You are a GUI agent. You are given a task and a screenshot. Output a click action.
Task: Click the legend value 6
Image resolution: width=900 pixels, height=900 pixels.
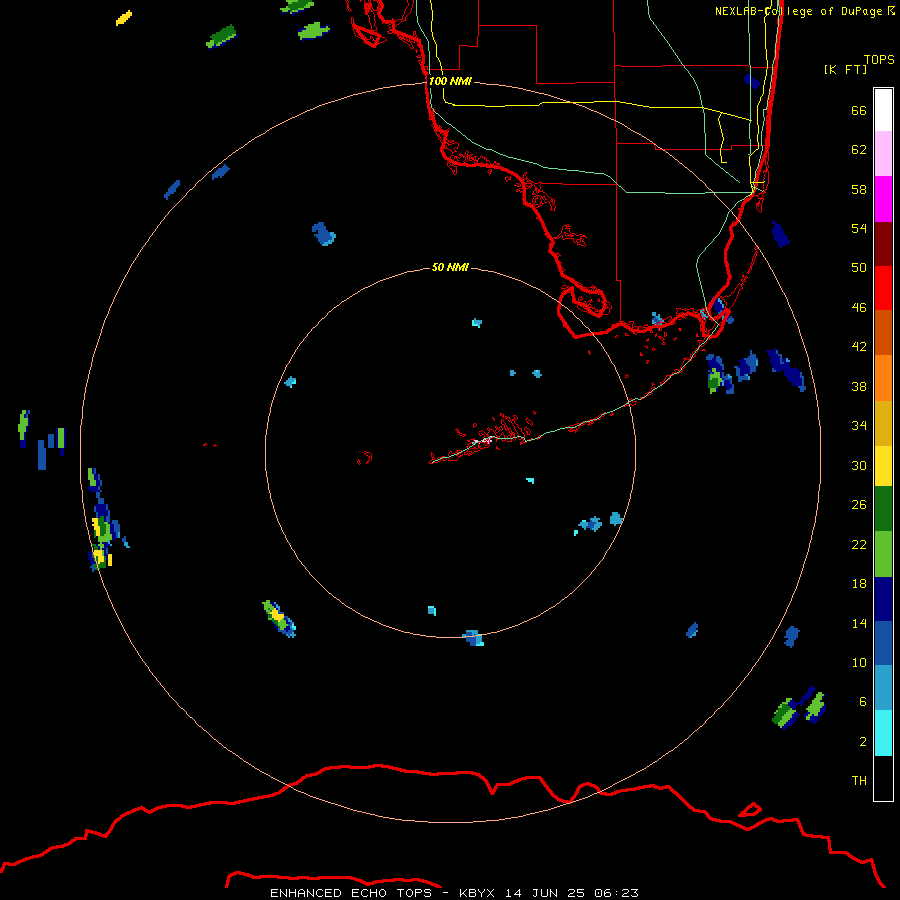(x=863, y=702)
